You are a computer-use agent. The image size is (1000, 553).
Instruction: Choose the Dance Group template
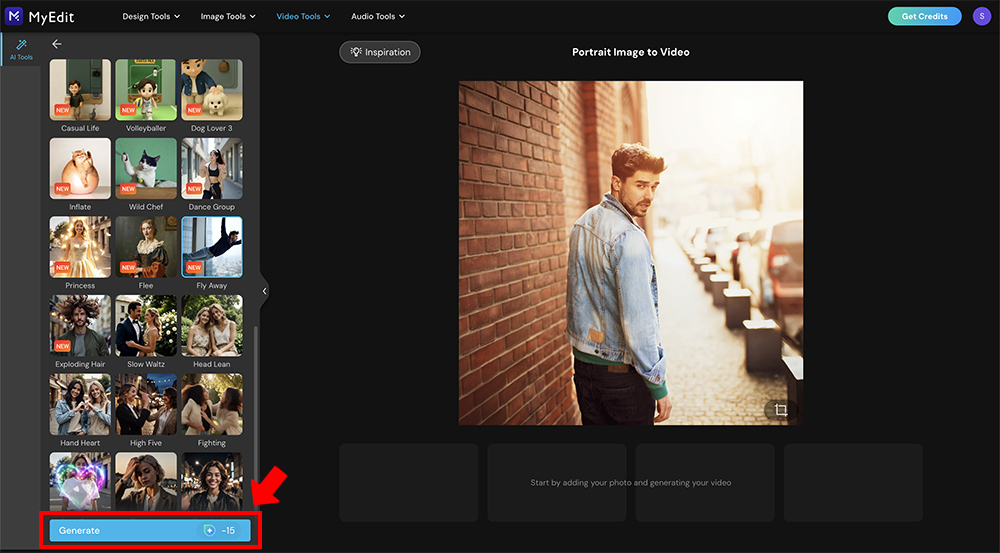pyautogui.click(x=212, y=168)
